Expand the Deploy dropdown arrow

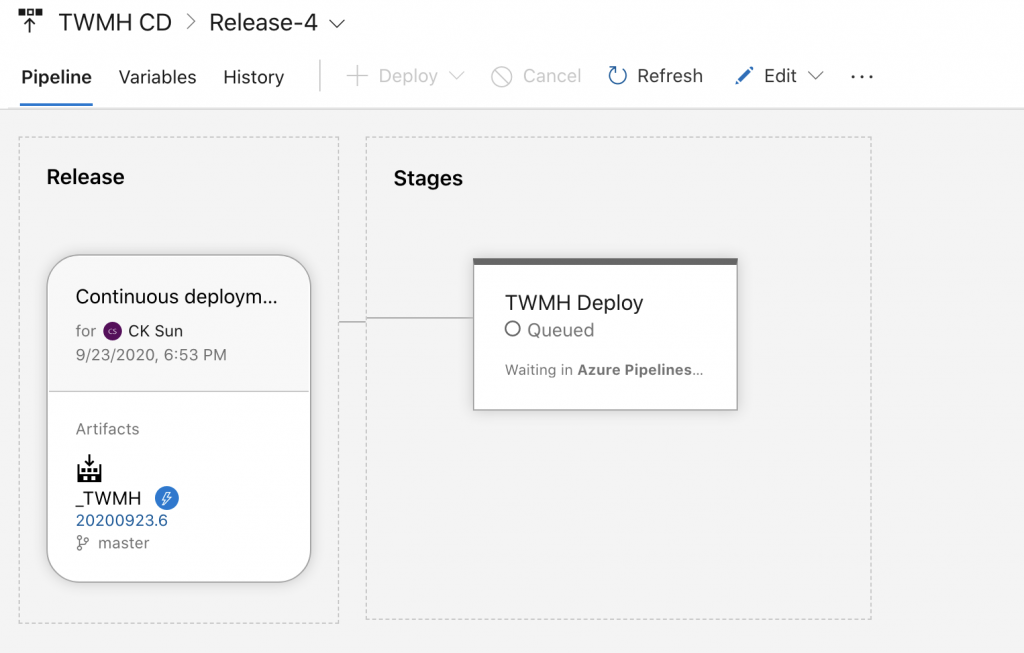point(457,76)
